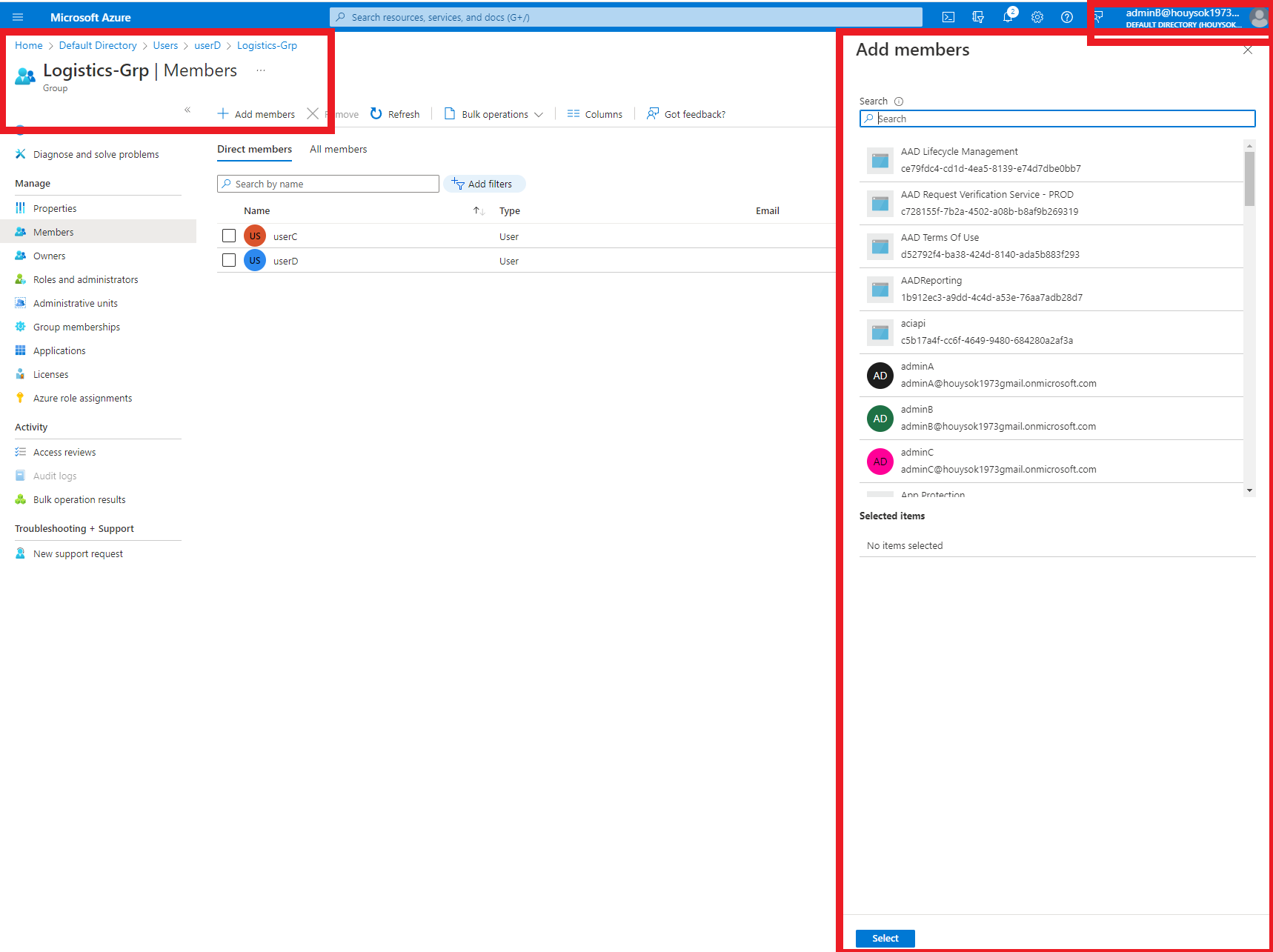Open the Columns configuration option
1273x952 pixels.
click(594, 113)
